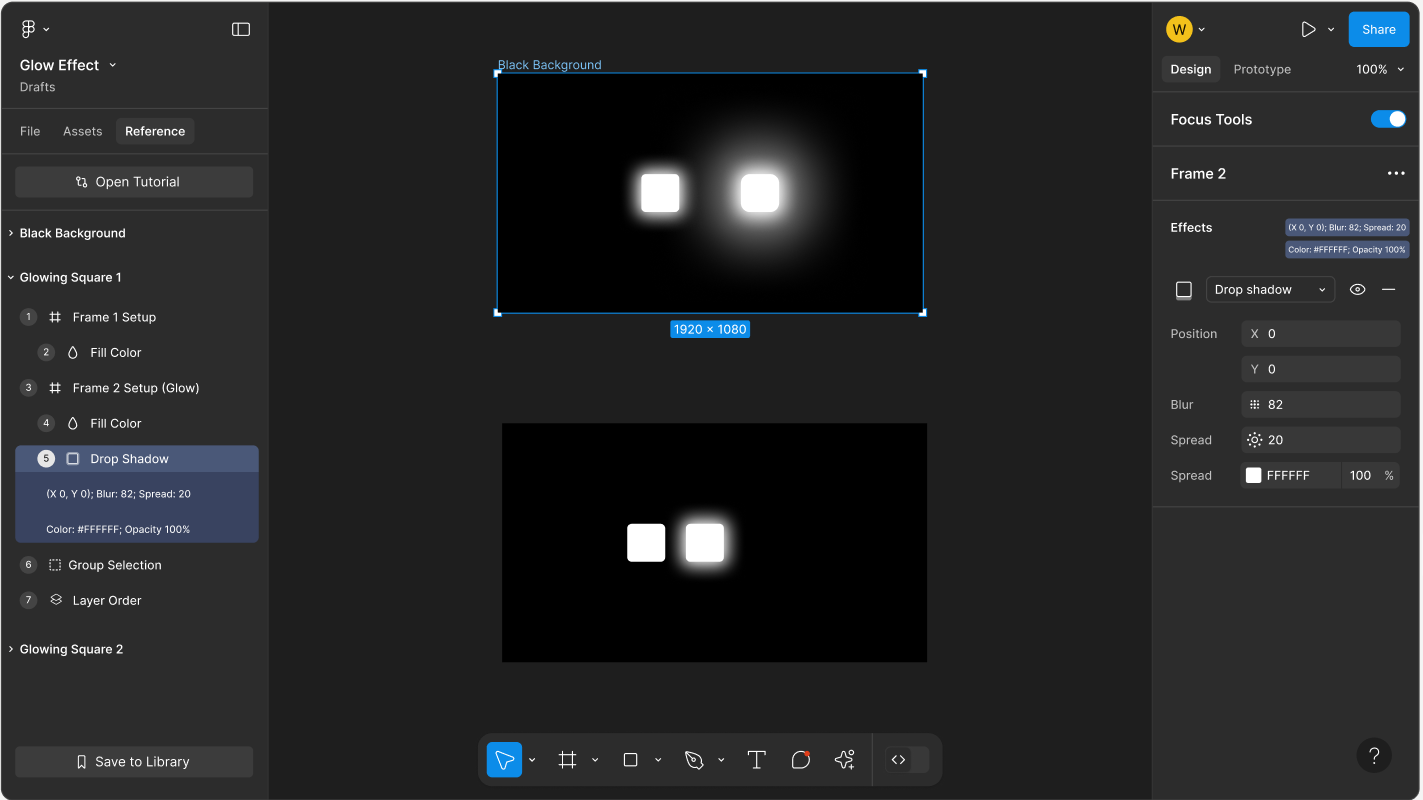
Task: Turn off the Focus Tools switch
Action: (x=1388, y=119)
